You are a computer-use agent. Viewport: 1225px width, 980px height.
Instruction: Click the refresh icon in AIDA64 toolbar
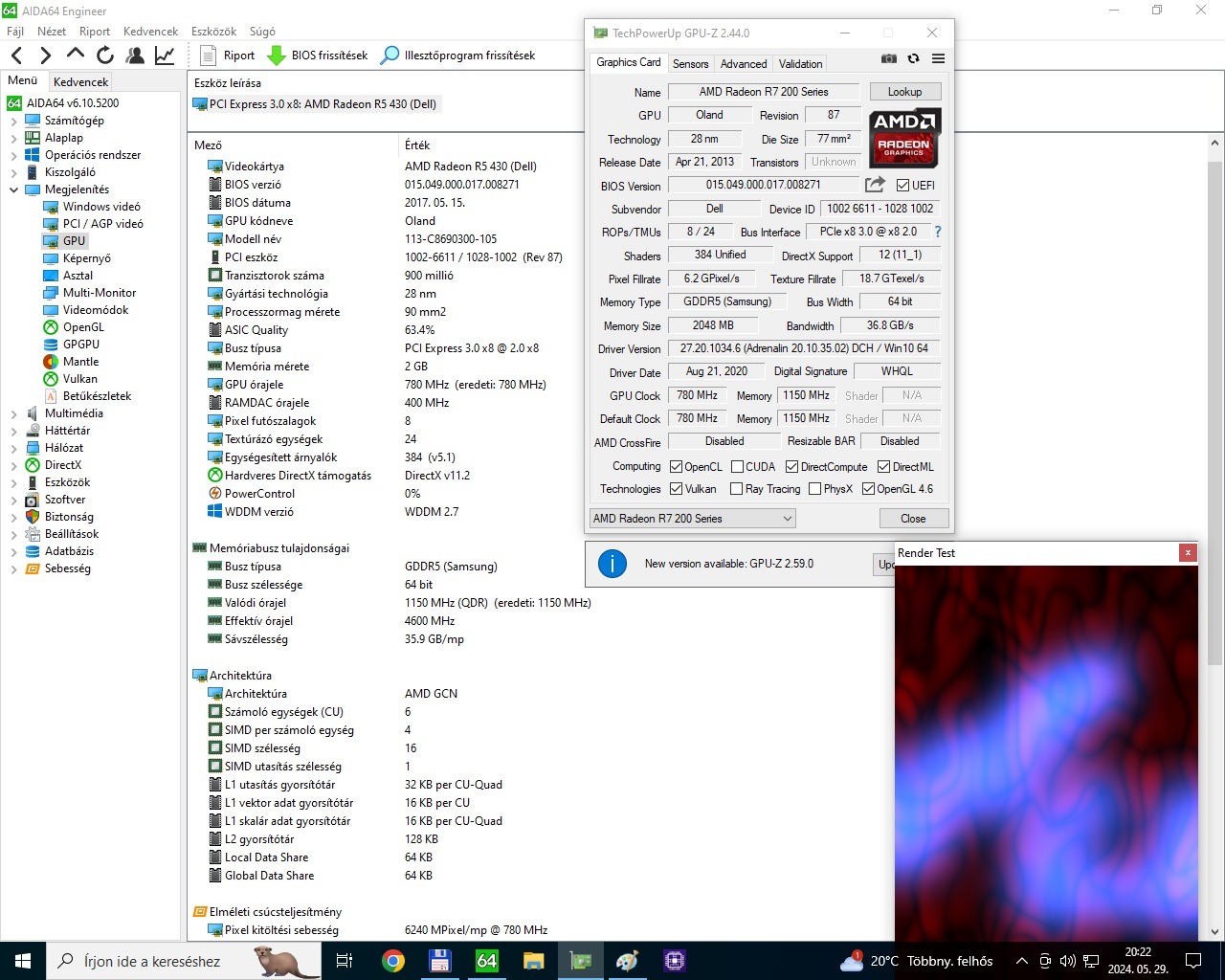105,56
